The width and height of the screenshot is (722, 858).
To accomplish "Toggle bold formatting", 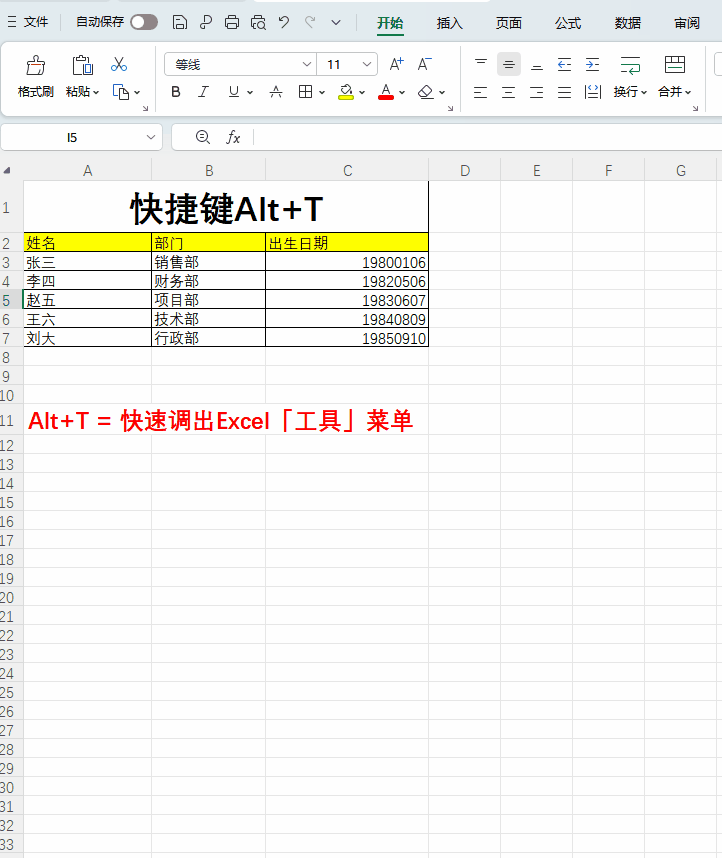I will [176, 92].
